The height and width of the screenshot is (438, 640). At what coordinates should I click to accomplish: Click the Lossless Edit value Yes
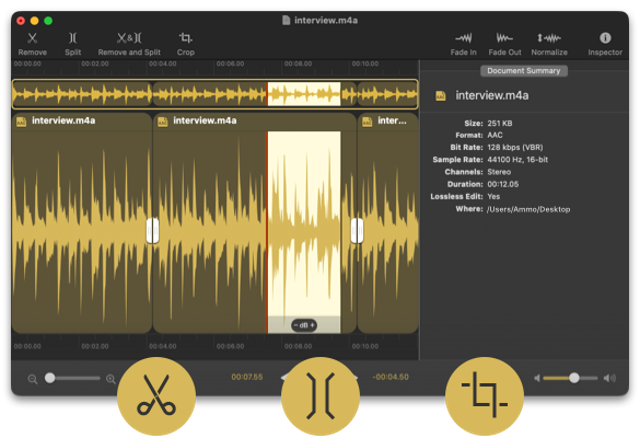[493, 196]
